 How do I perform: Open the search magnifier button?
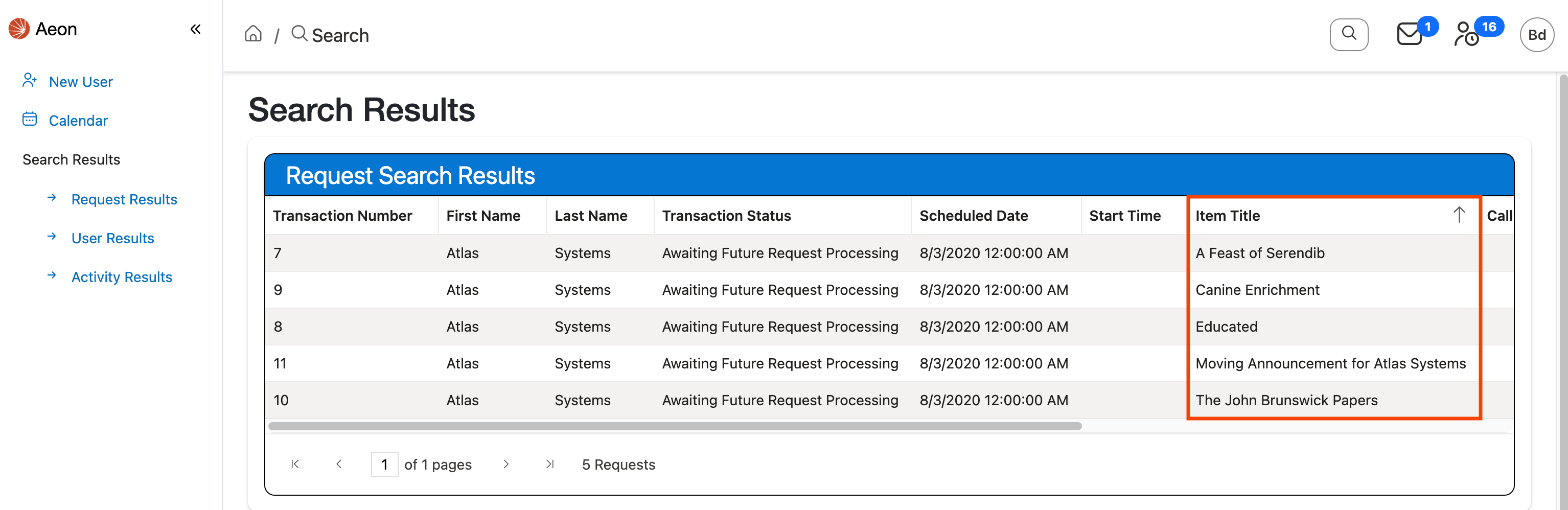1348,34
